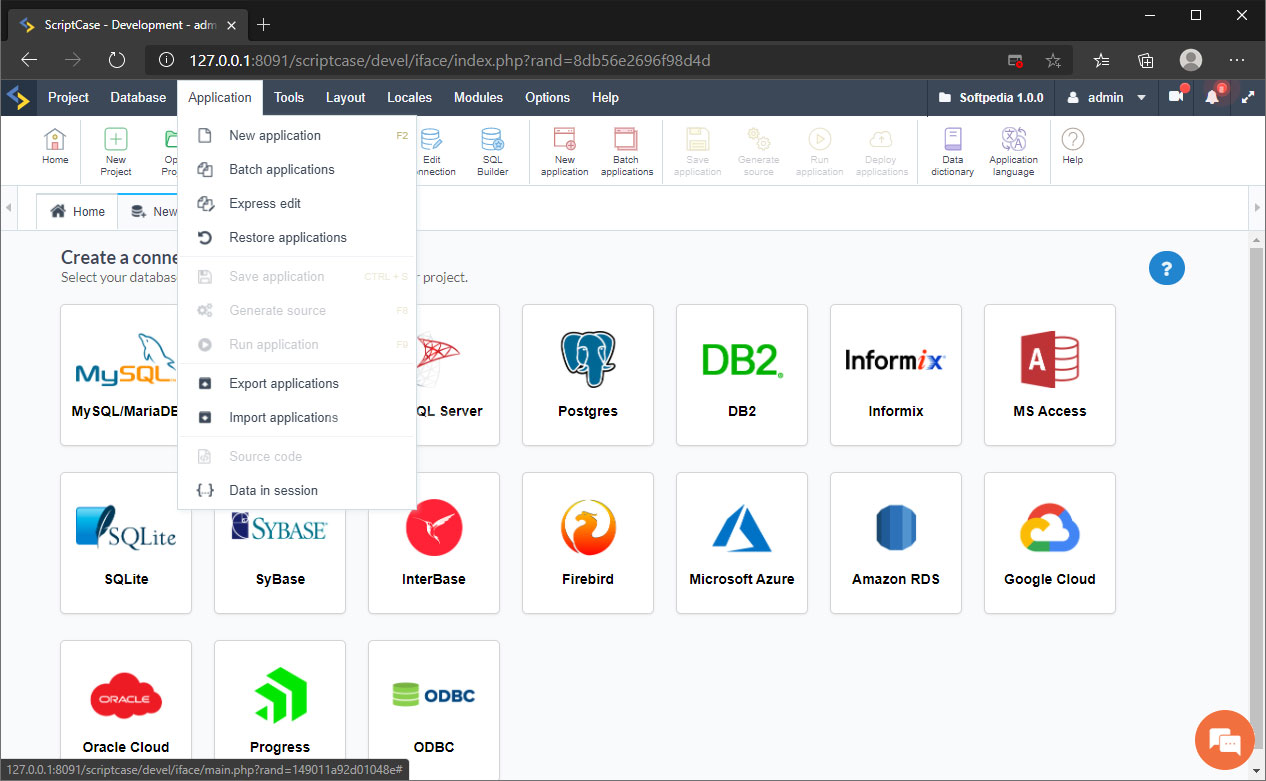
Task: Reload the page with the refresh button
Action: coord(117,60)
